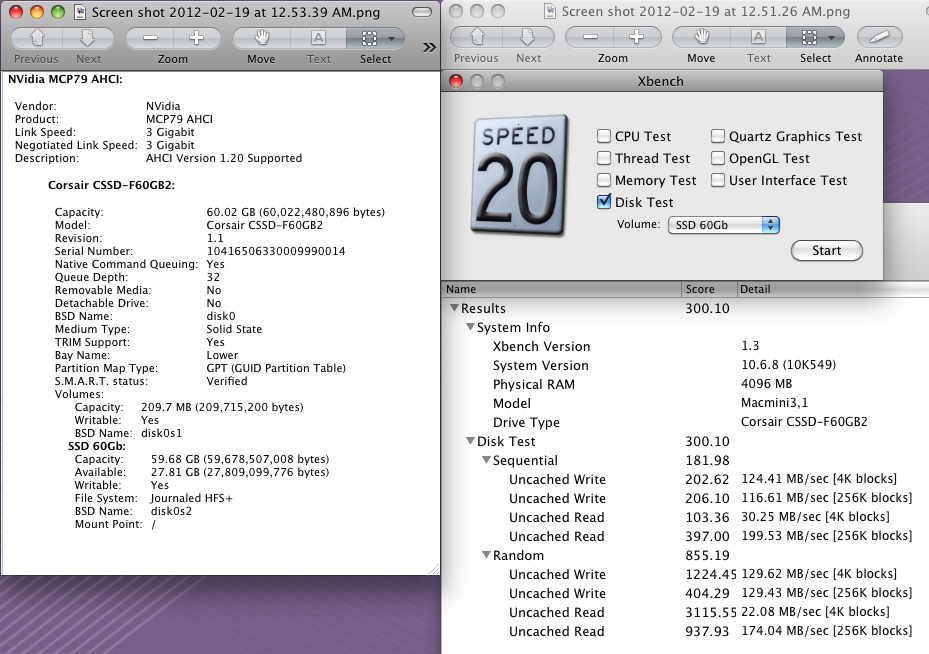
Task: Click the SSD 60Gb: volume heading
Action: (97, 446)
